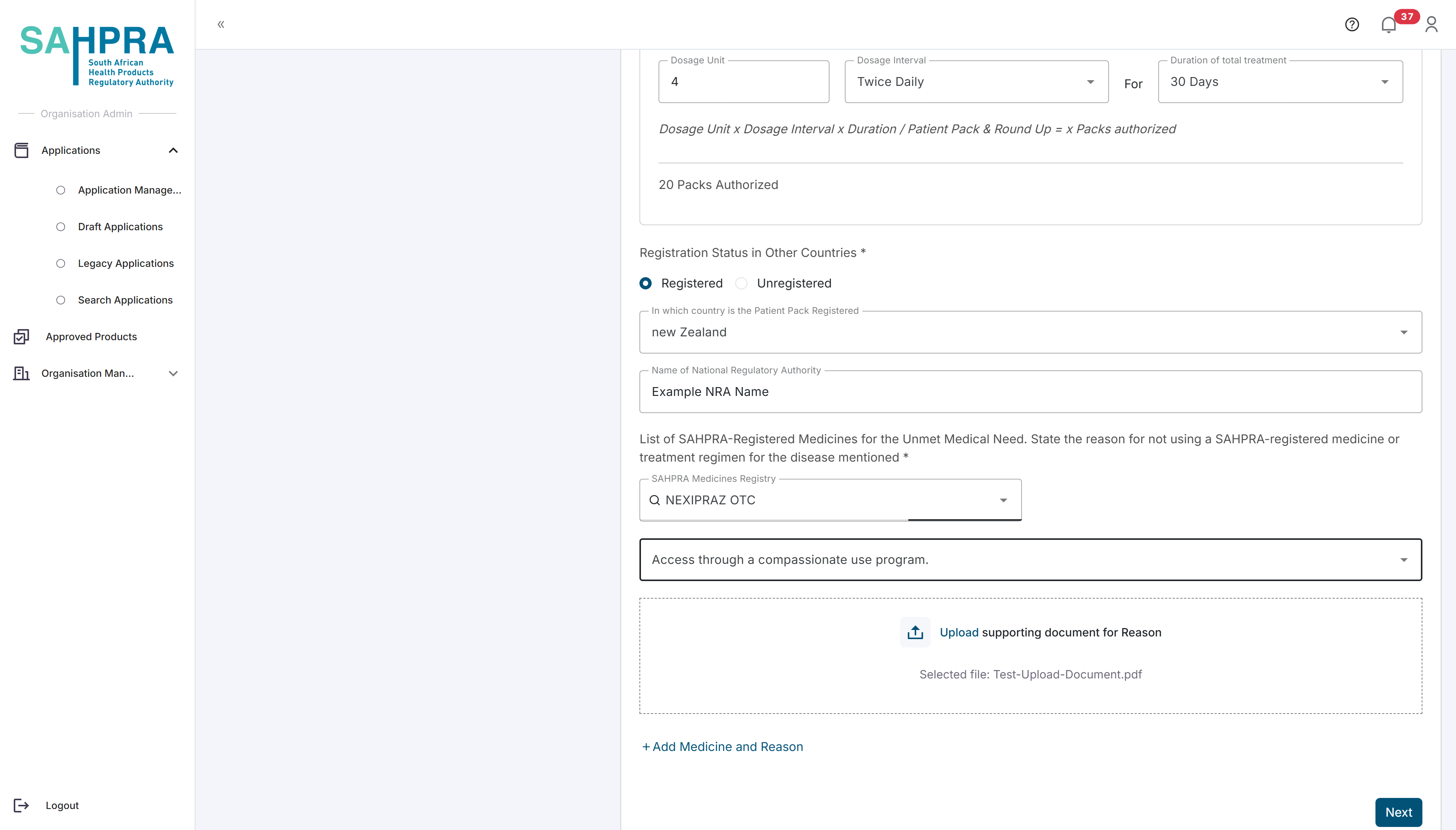Click the 20 Packs Authorized text

[718, 185]
